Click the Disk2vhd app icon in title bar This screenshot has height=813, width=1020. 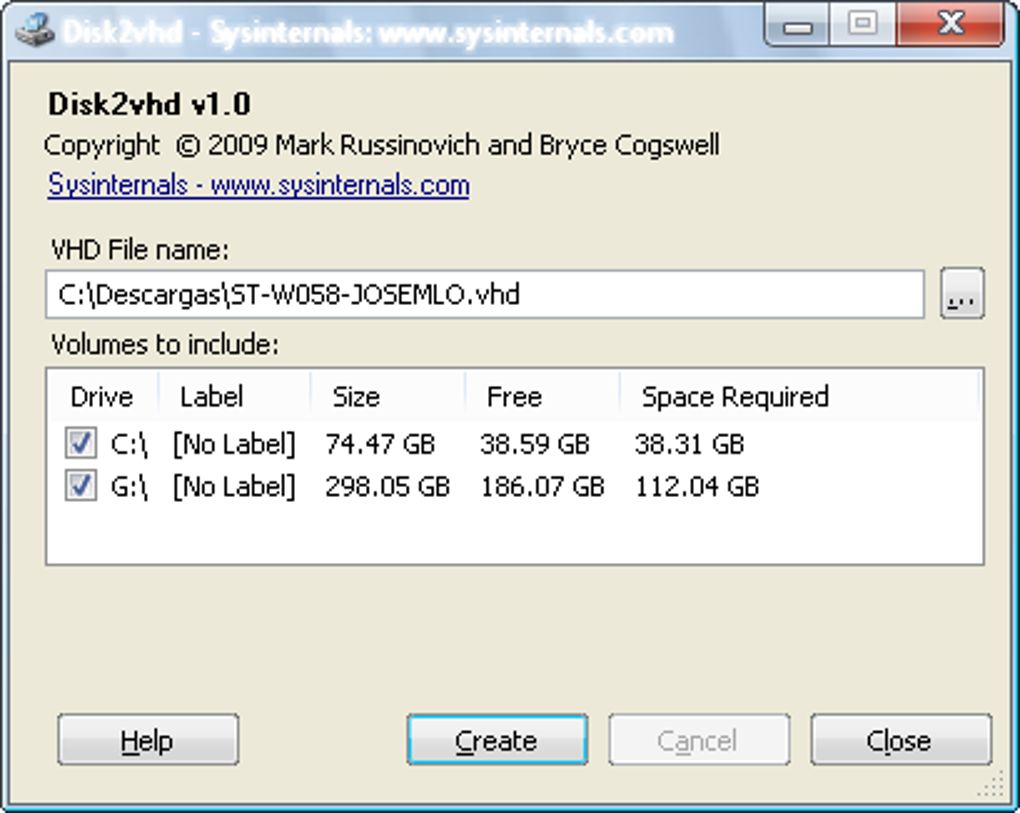[x=34, y=30]
